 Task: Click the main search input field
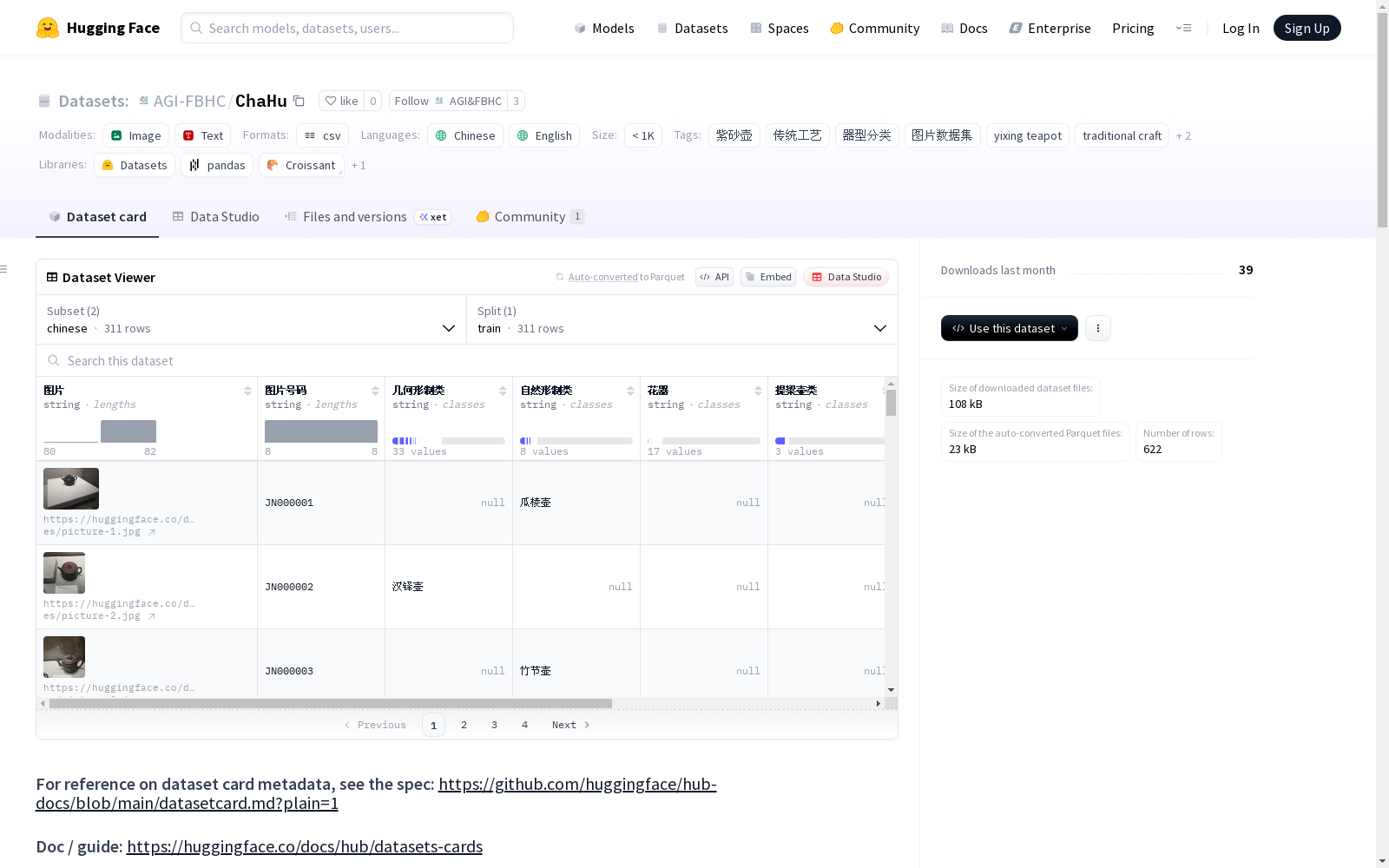[x=347, y=28]
